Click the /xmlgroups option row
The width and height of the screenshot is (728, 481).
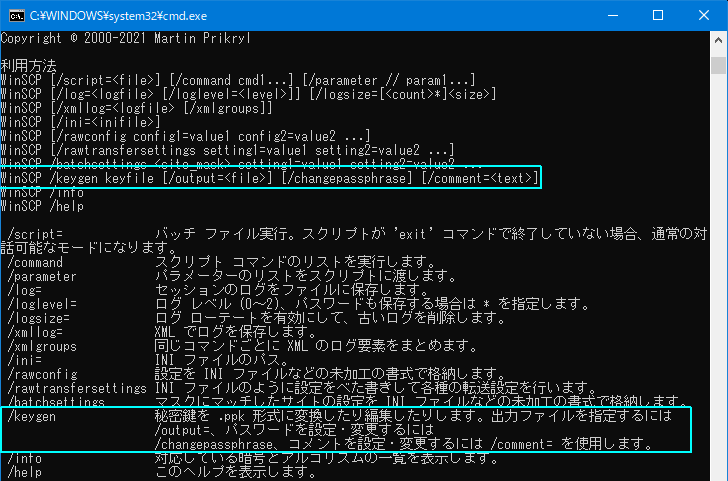tap(242, 346)
